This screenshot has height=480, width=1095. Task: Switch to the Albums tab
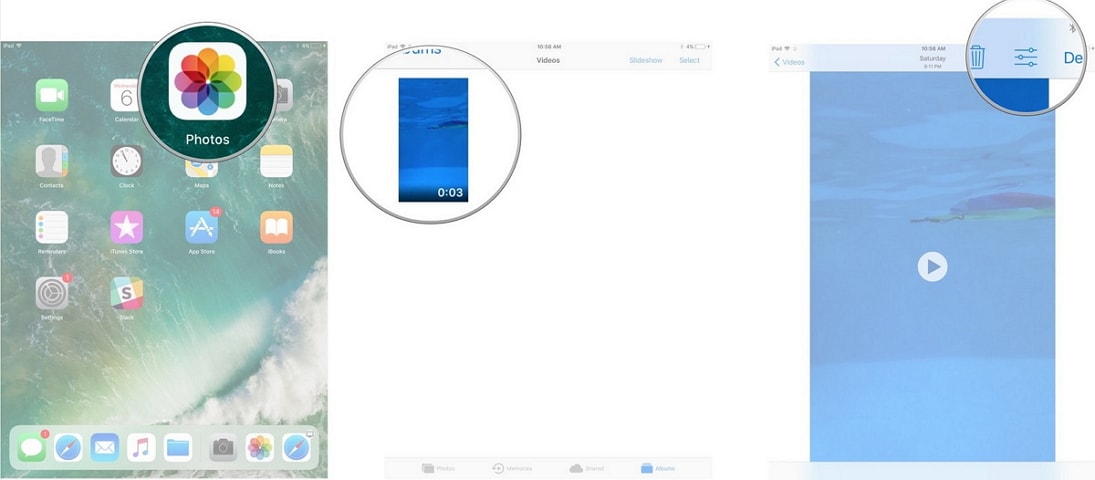tap(658, 468)
